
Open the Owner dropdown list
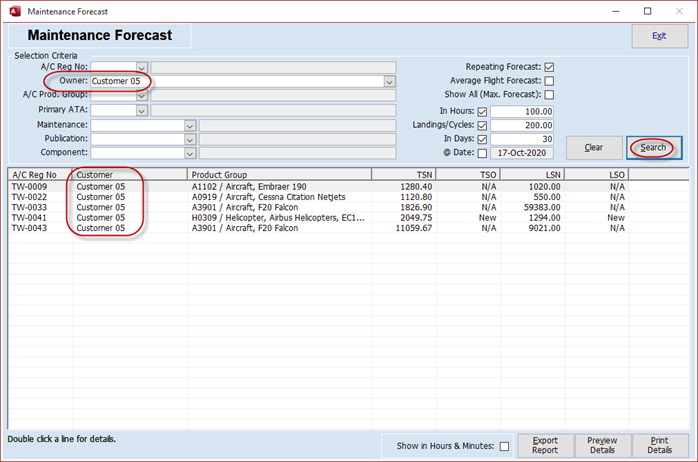click(389, 81)
